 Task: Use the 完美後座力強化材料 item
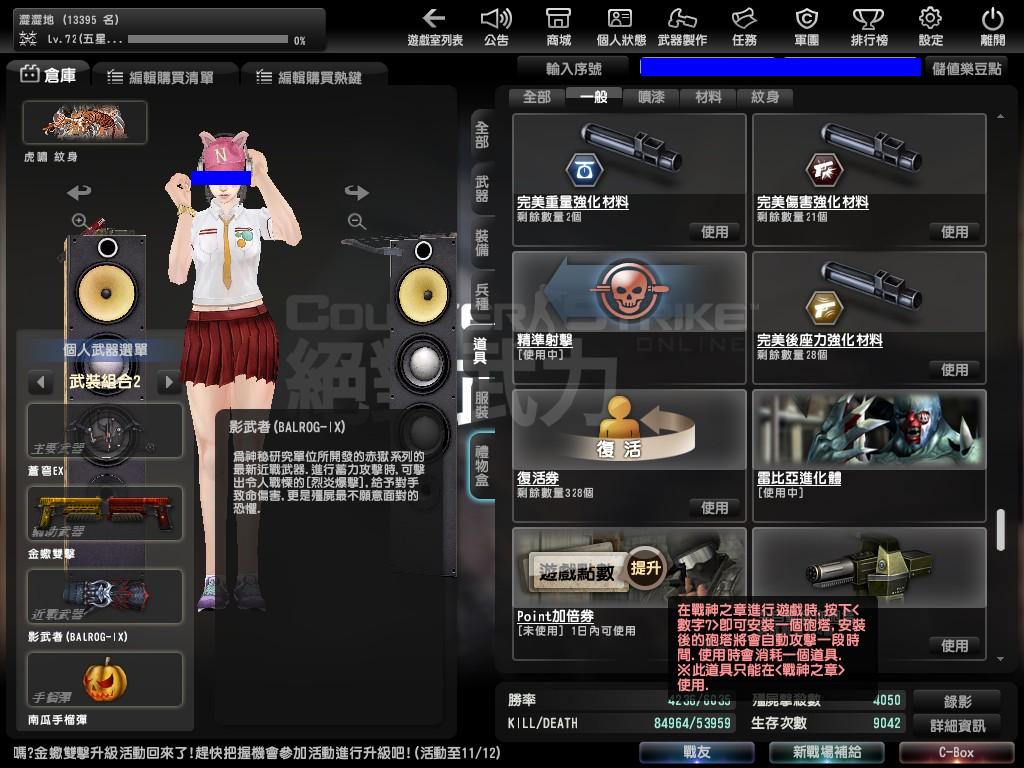[954, 370]
